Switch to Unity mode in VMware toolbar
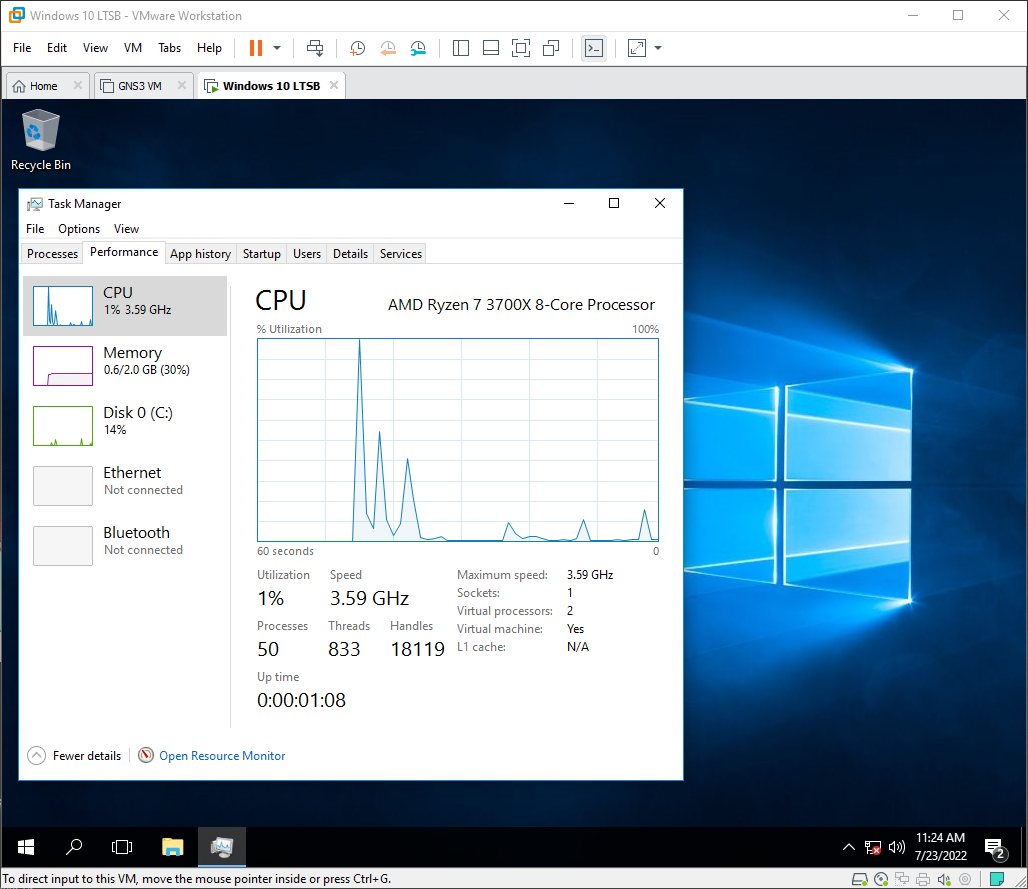Image resolution: width=1028 pixels, height=889 pixels. point(551,48)
